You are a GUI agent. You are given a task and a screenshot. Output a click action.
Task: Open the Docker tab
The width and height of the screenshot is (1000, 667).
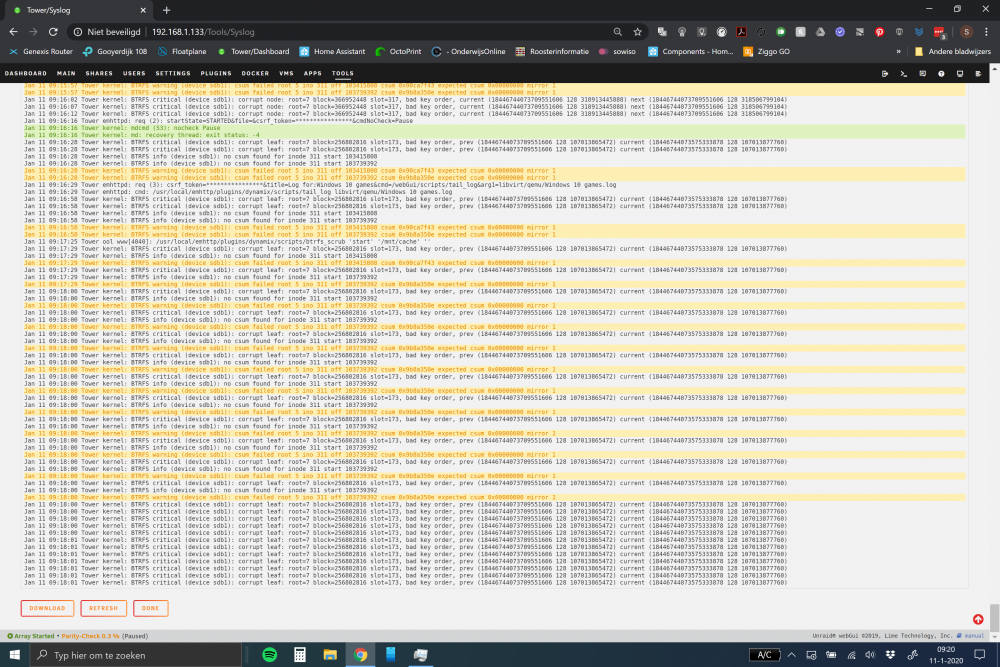pyautogui.click(x=255, y=73)
